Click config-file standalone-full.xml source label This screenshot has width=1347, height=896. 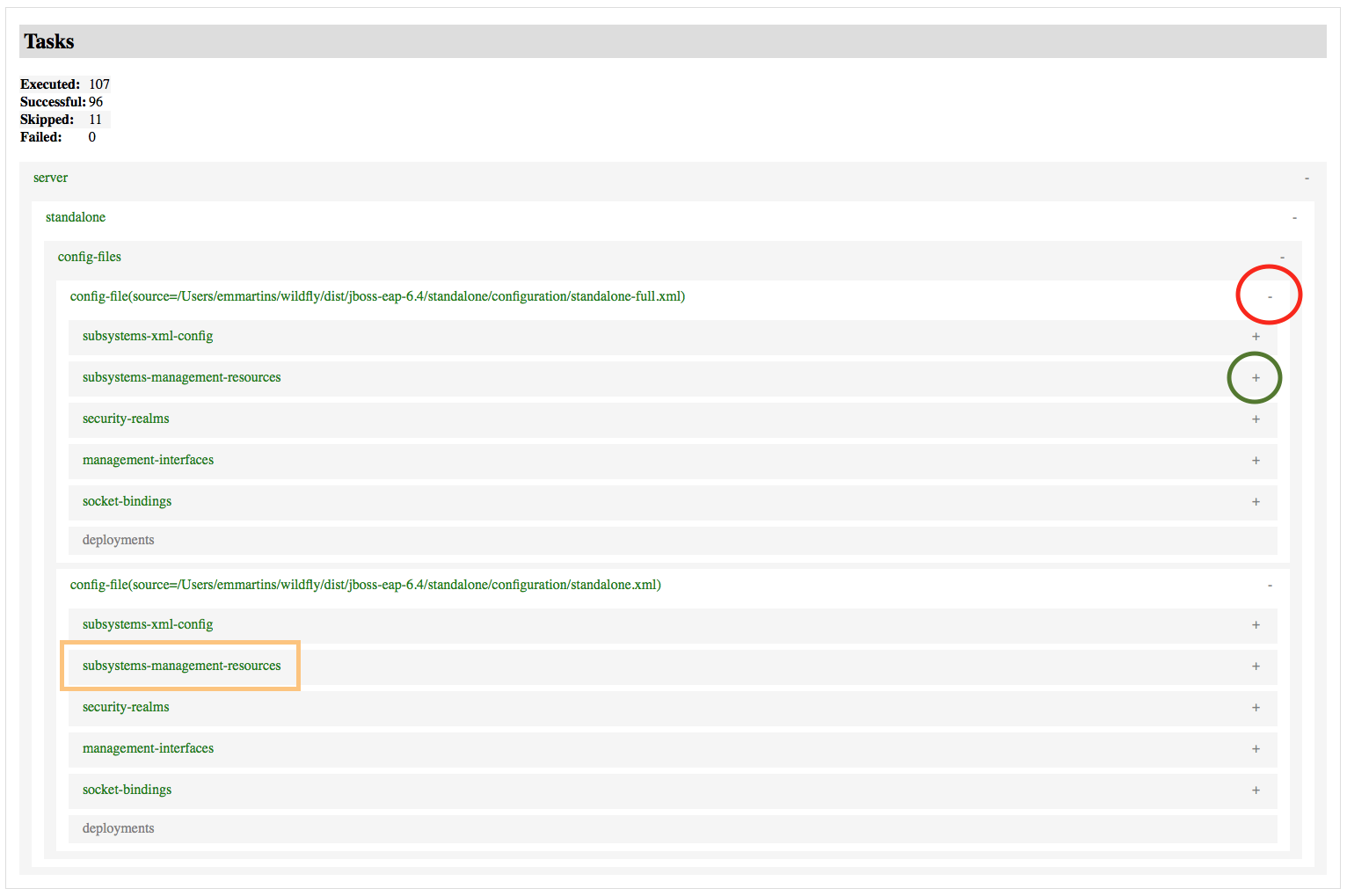[x=377, y=296]
